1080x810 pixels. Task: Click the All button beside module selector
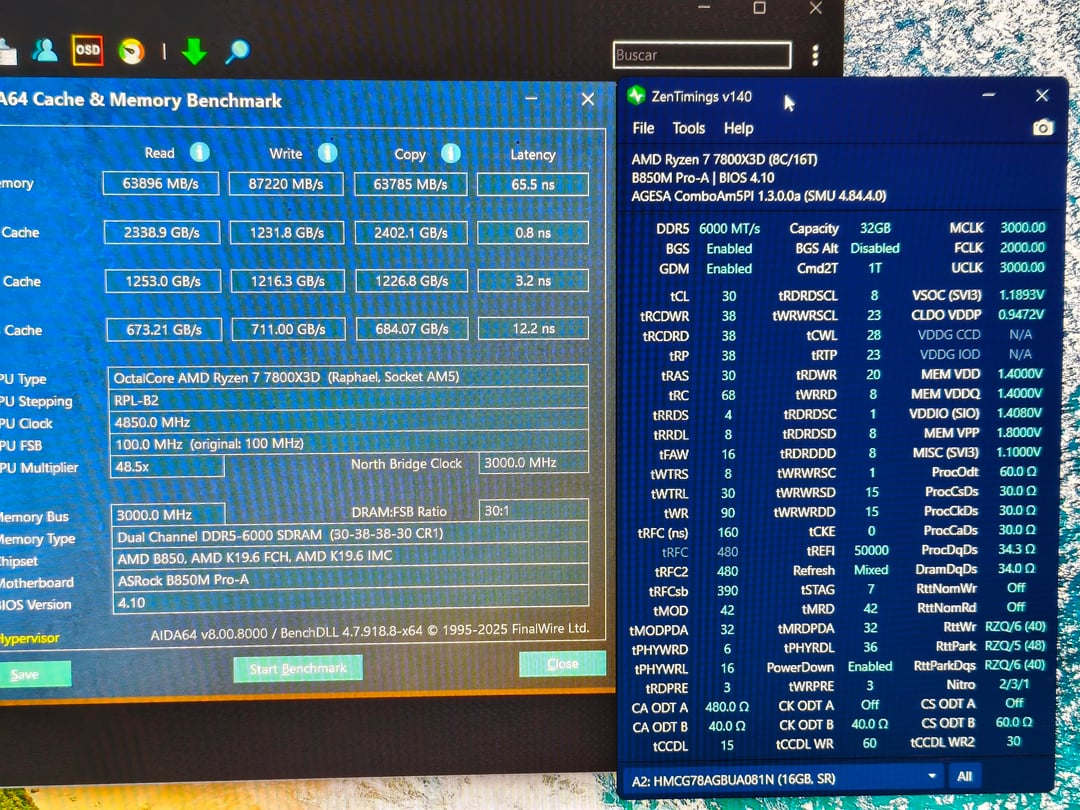click(964, 776)
